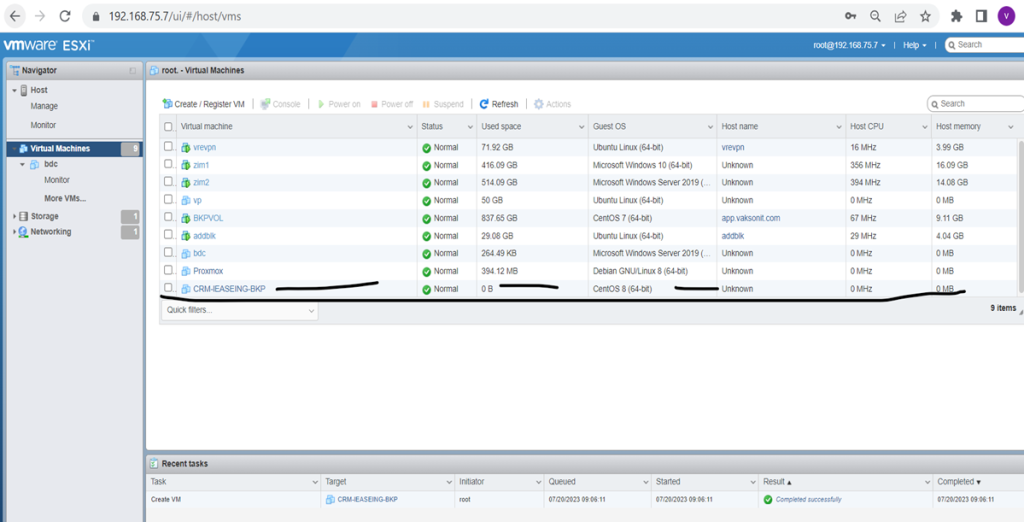Collapse the Host tree node
The height and width of the screenshot is (522, 1024).
pyautogui.click(x=14, y=90)
